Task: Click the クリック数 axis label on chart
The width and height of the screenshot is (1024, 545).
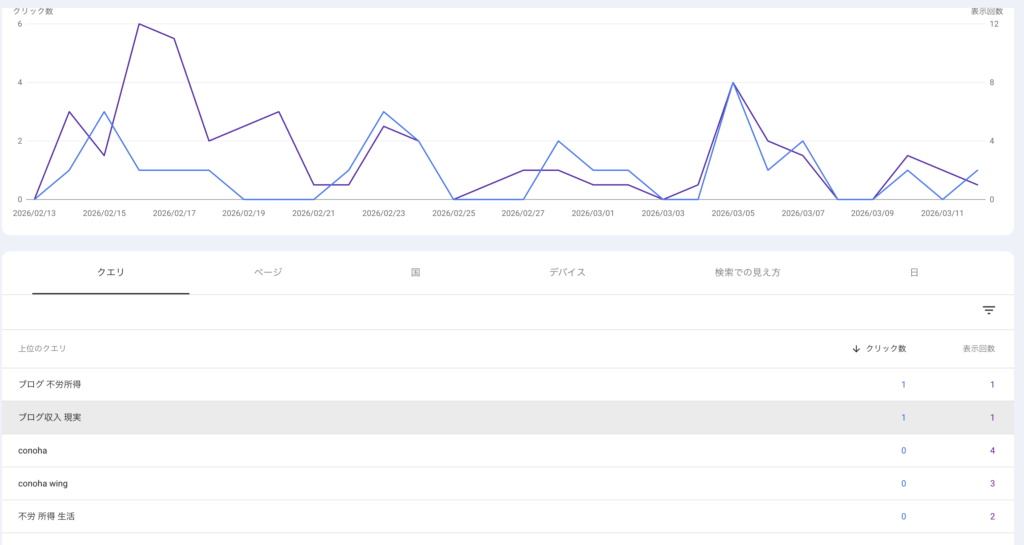Action: (x=33, y=11)
